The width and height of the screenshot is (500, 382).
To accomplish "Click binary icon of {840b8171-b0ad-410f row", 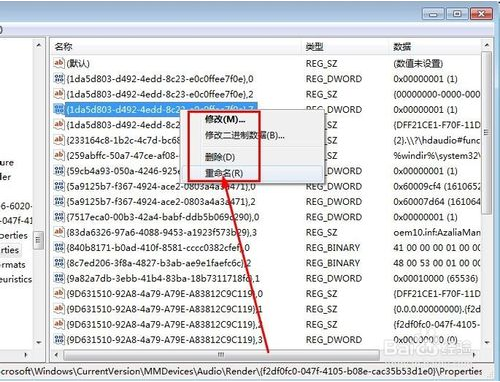I will tap(59, 247).
